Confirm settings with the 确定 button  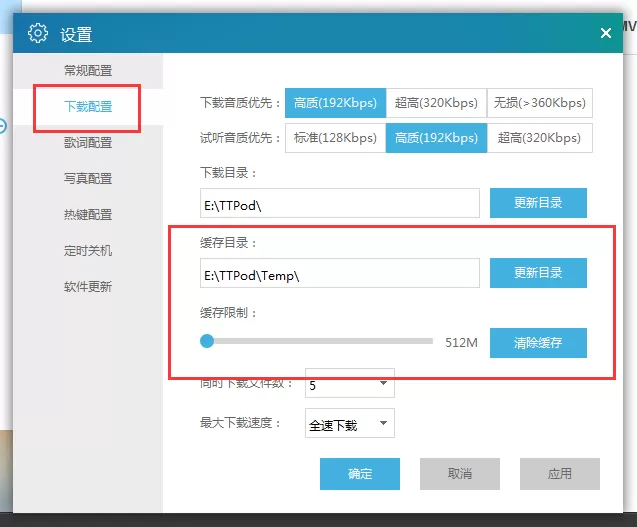pyautogui.click(x=360, y=474)
